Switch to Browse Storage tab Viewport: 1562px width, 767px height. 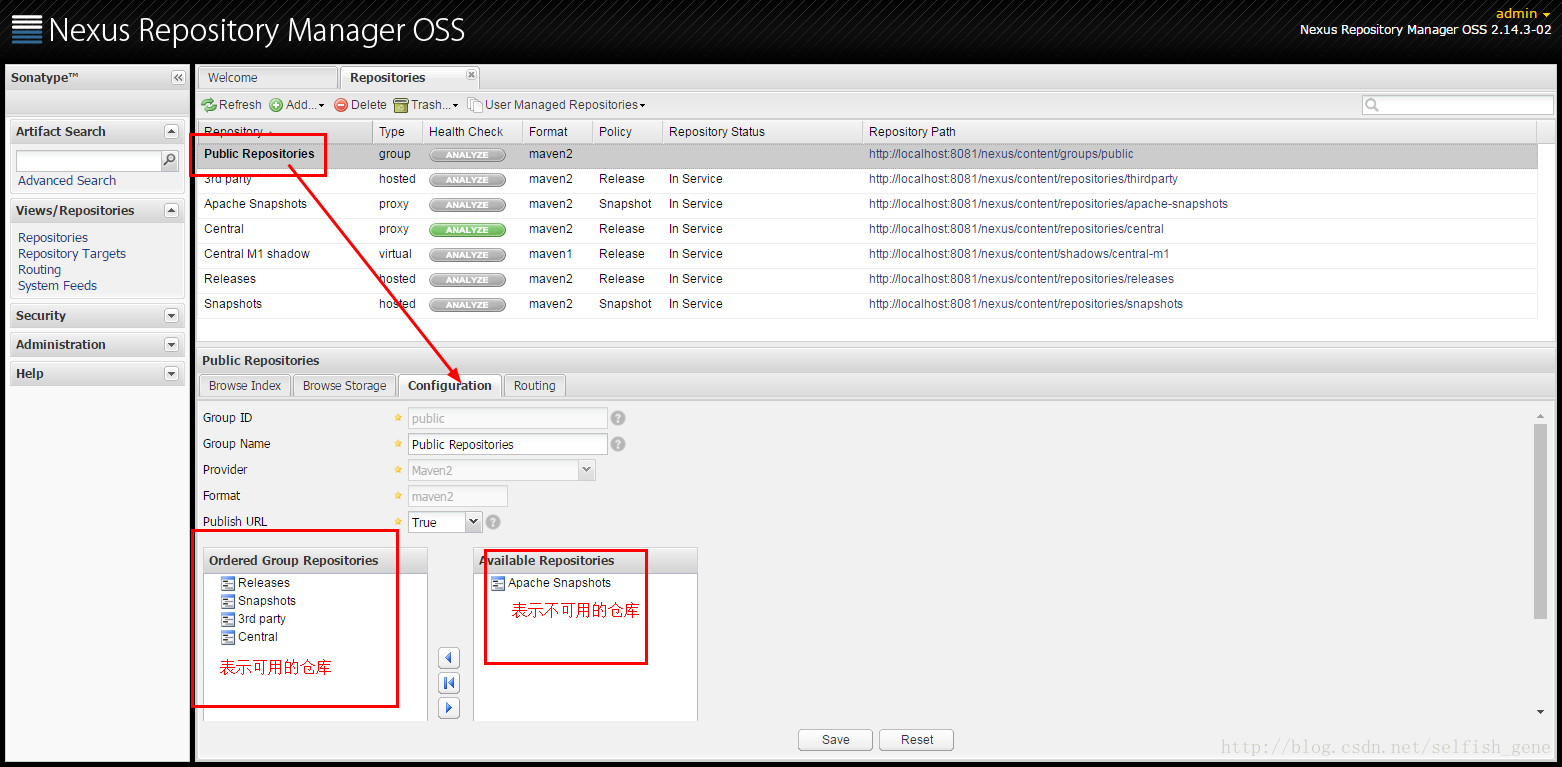(344, 386)
